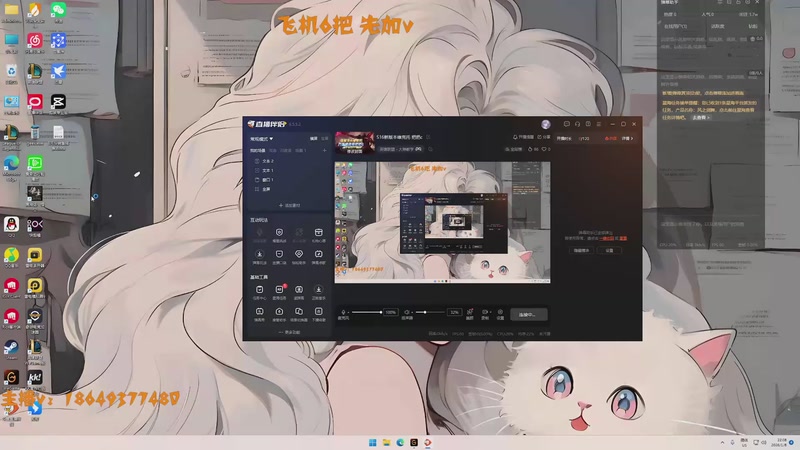This screenshot has height=450, width=800.
Task: Expand 更多功能 at bottom of left panel
Action: (289, 332)
